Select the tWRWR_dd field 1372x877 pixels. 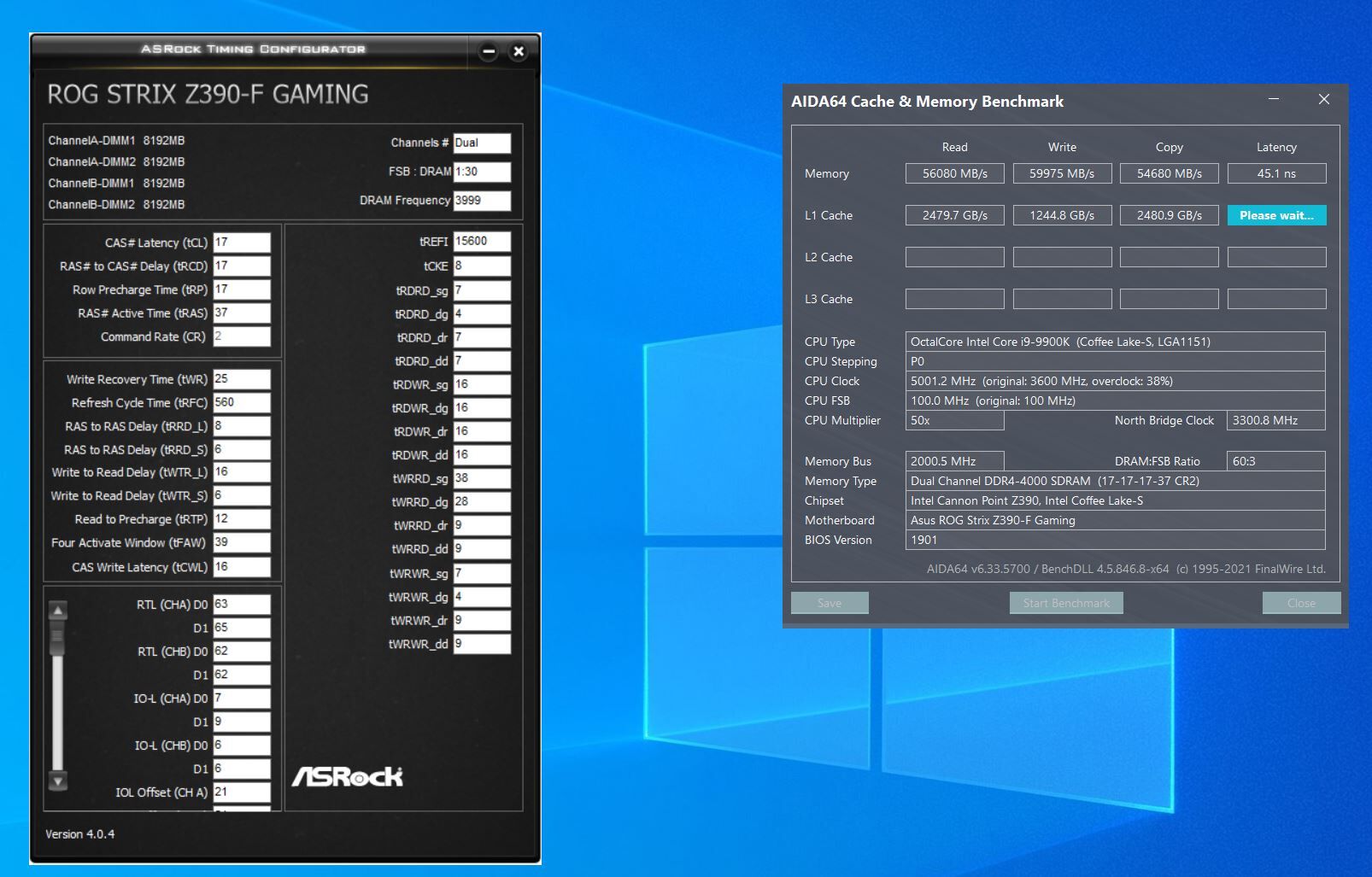click(482, 644)
